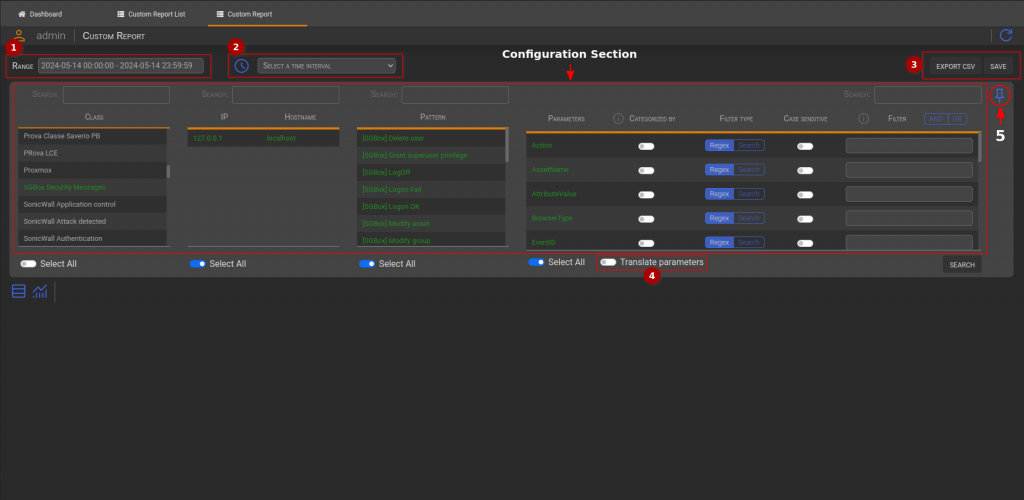This screenshot has width=1024, height=500.
Task: Click the Save button
Action: click(x=998, y=67)
